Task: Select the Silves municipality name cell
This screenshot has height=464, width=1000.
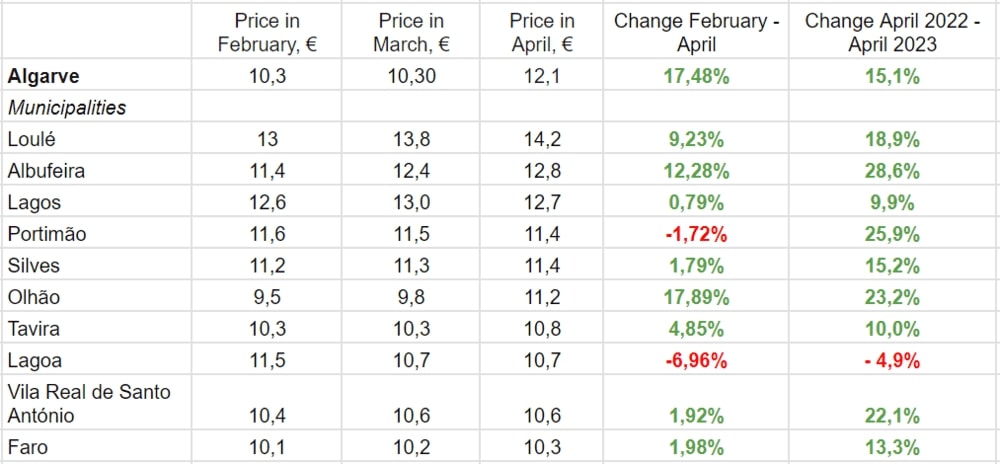Action: click(33, 266)
